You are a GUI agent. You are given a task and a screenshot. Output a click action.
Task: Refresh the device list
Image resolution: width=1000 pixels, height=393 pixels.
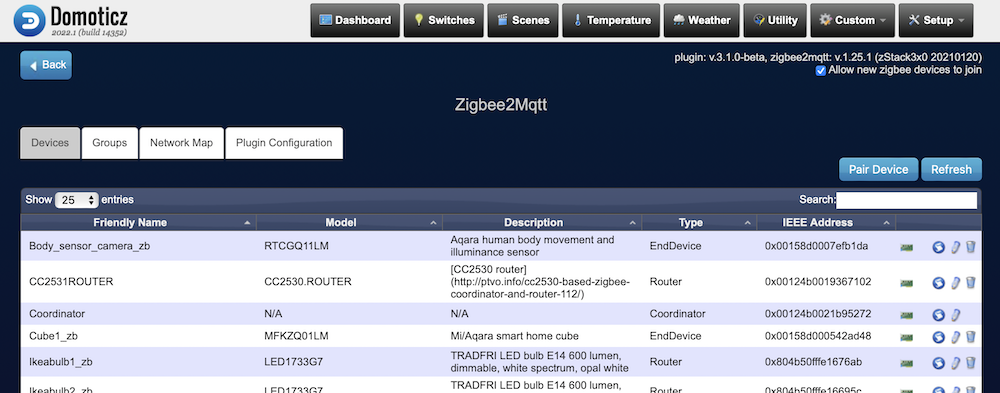[x=951, y=170]
